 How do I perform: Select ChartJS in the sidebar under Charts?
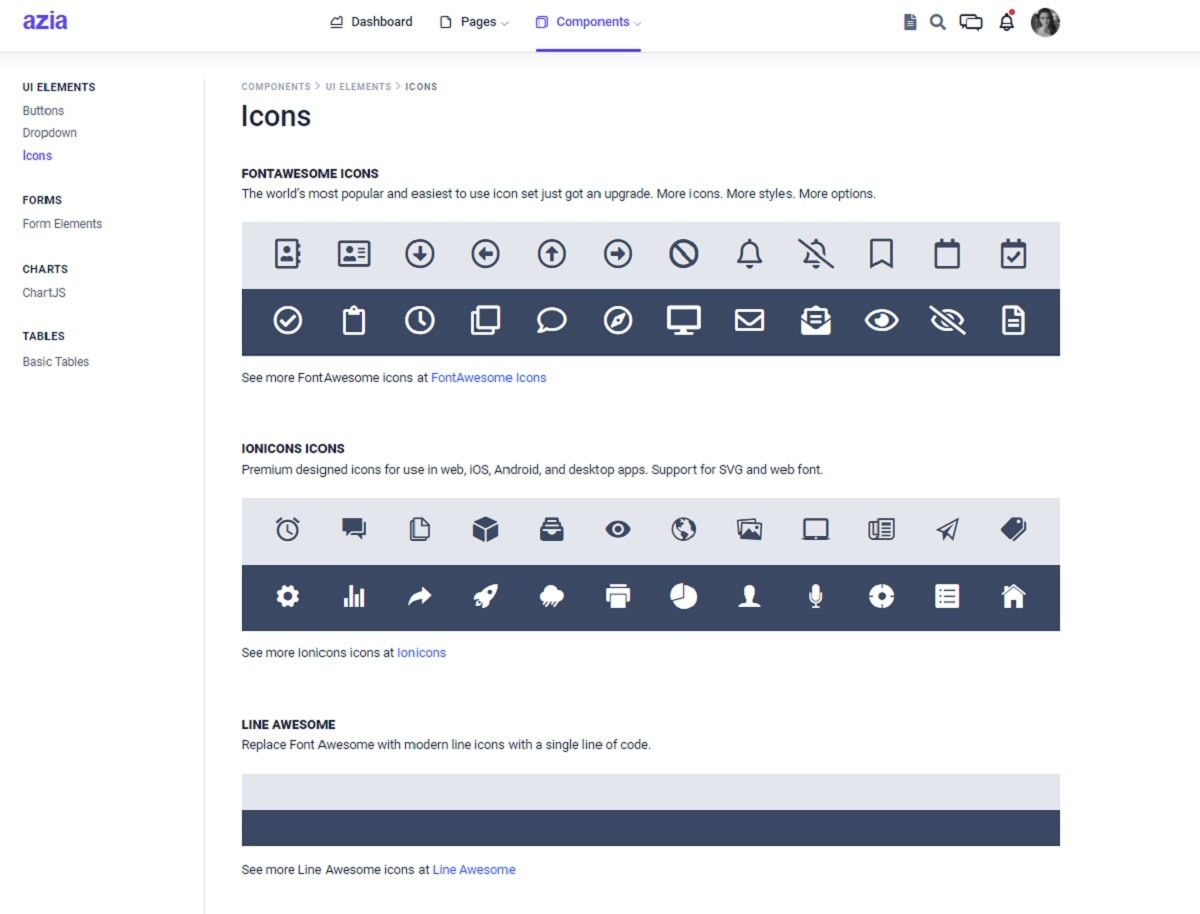point(43,292)
